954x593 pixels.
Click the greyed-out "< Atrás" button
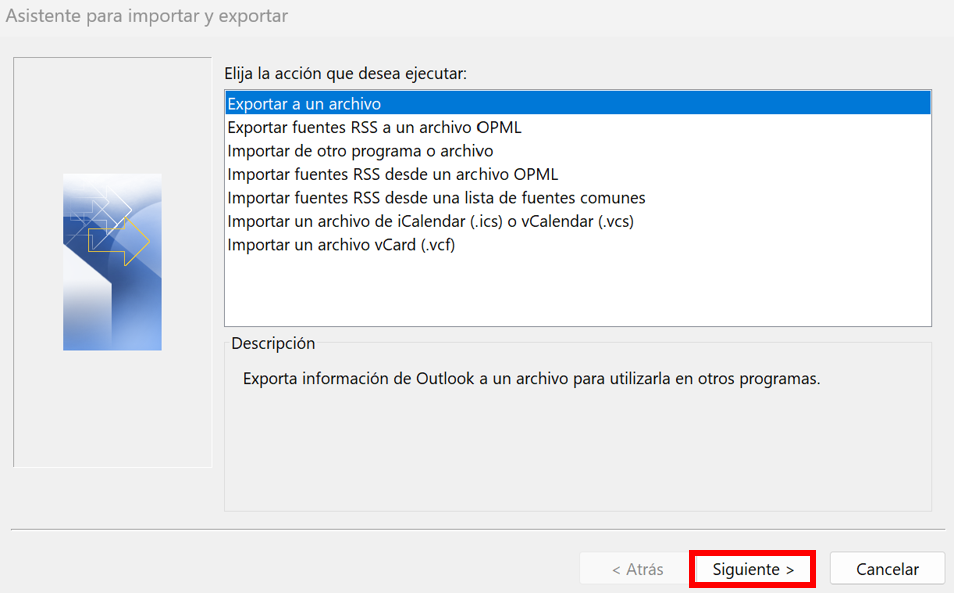pyautogui.click(x=637, y=569)
